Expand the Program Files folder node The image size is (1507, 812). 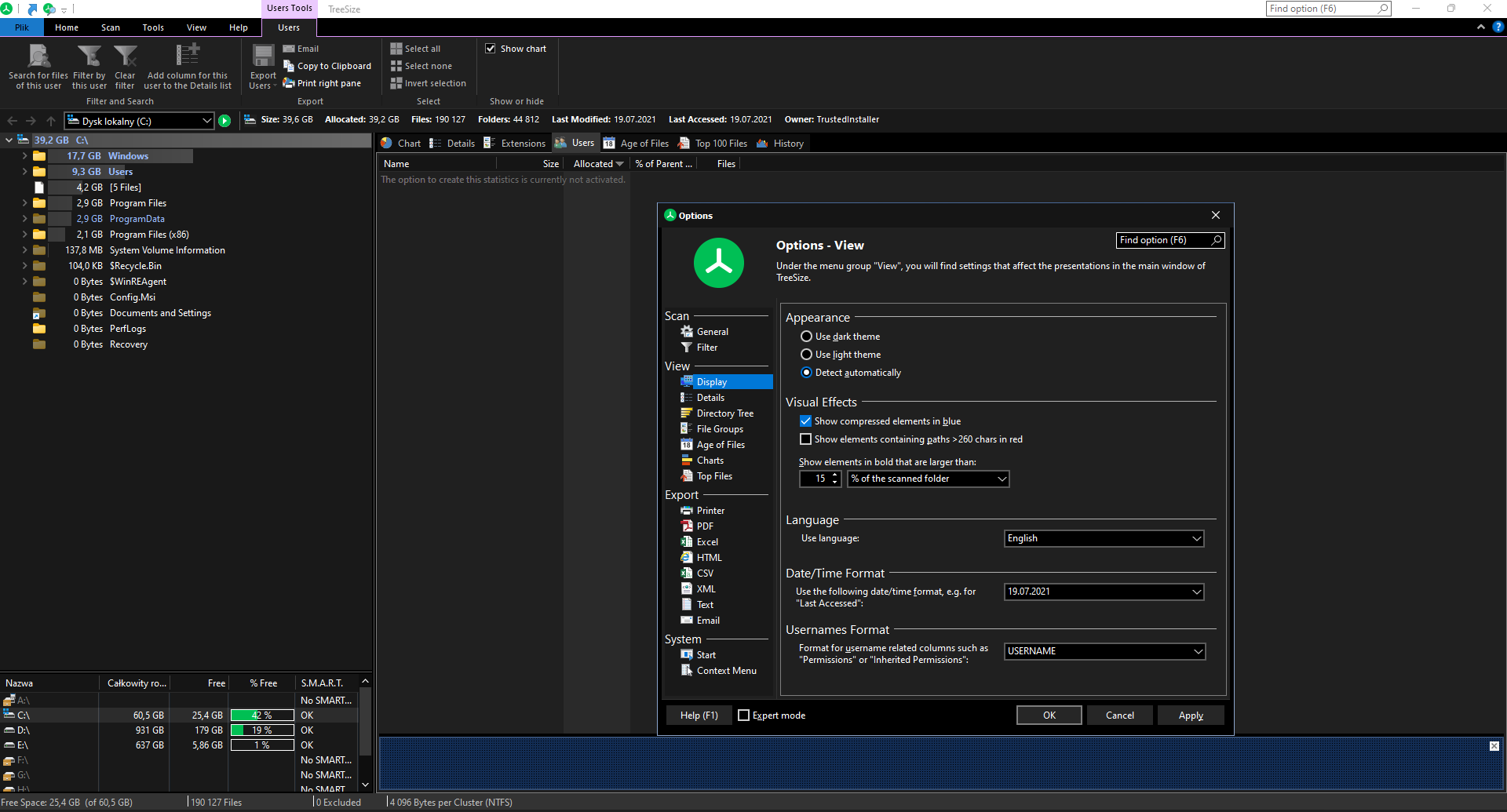click(x=24, y=203)
